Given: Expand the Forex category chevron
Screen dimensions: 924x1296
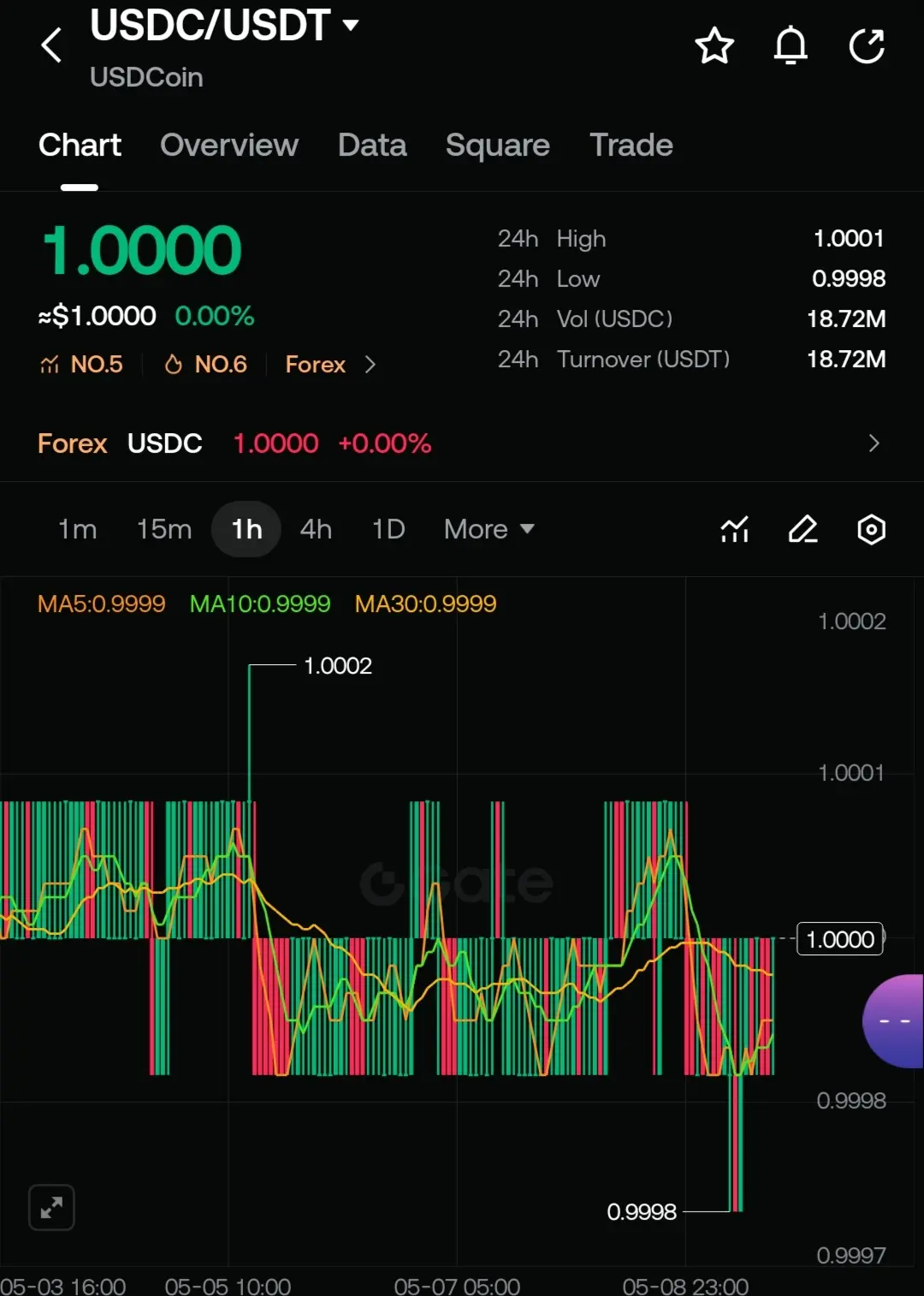Looking at the screenshot, I should [370, 365].
